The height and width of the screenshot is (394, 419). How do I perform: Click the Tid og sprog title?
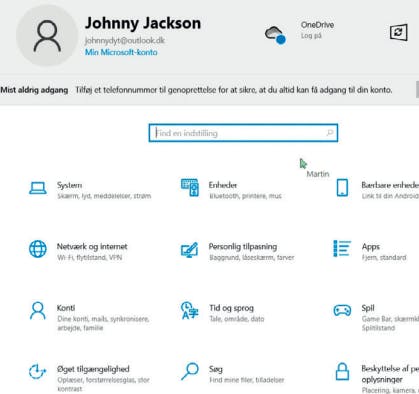pos(231,308)
